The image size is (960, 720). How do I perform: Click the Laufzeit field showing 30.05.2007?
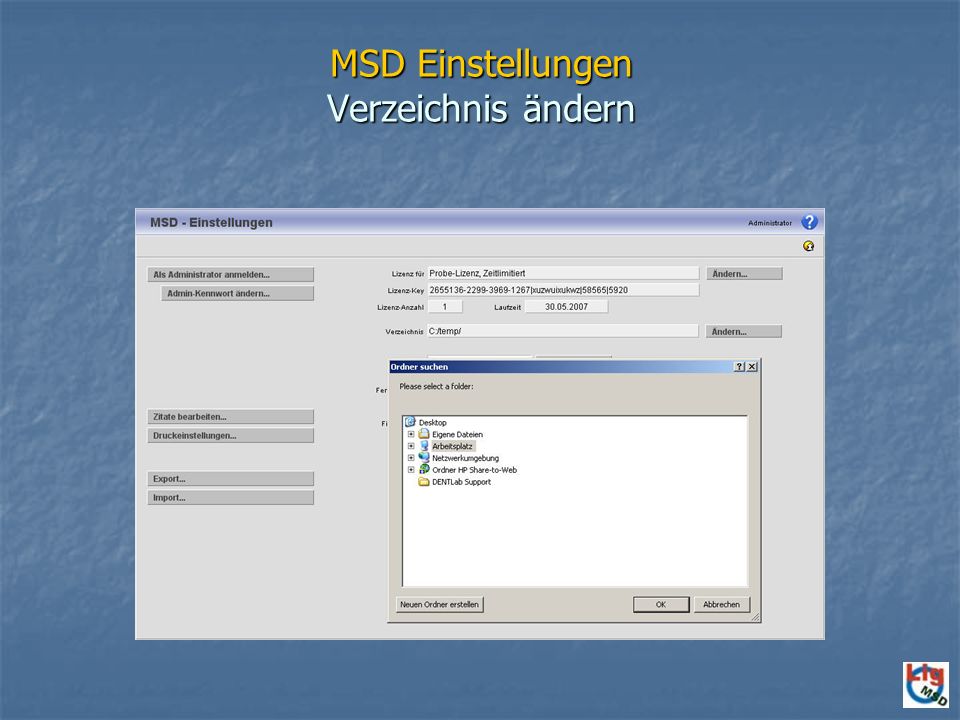(x=566, y=307)
